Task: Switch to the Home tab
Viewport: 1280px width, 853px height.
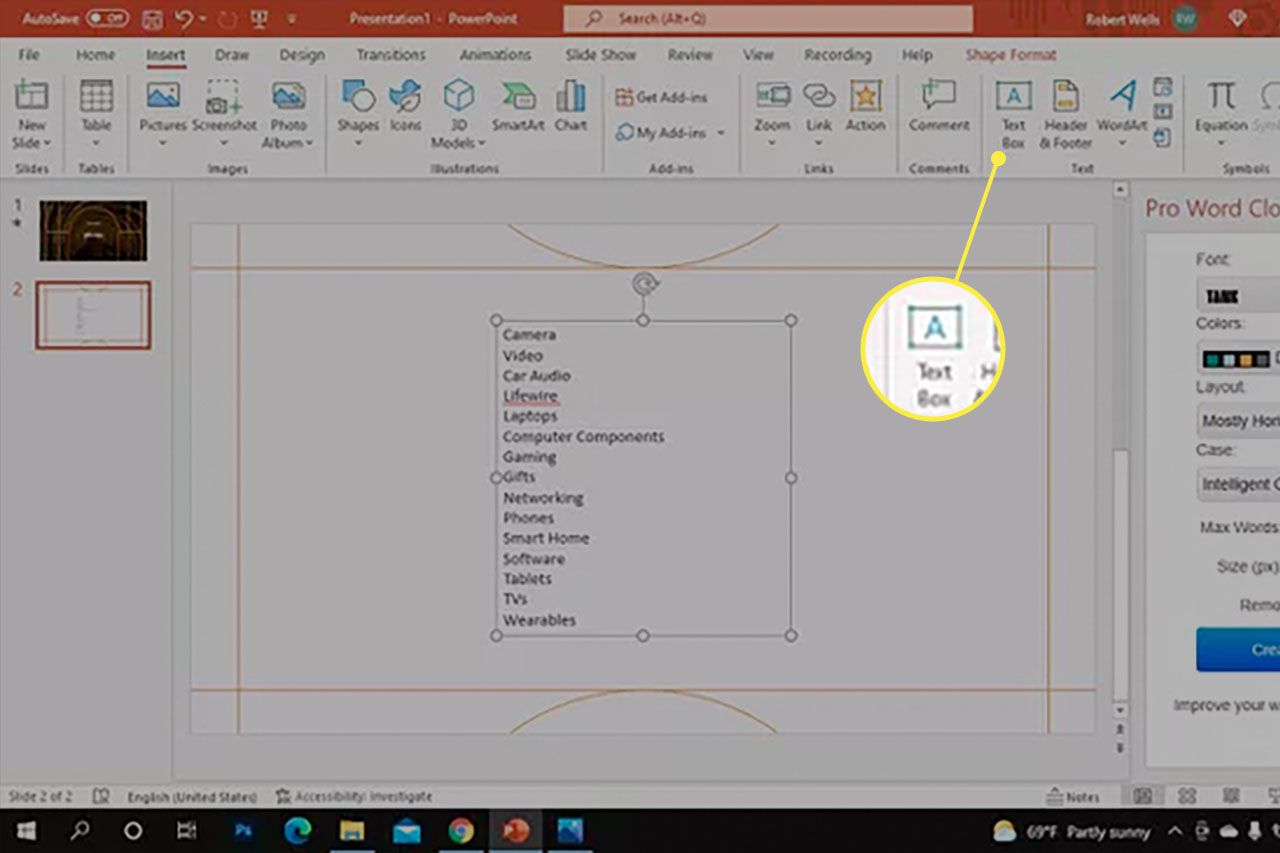Action: tap(95, 55)
